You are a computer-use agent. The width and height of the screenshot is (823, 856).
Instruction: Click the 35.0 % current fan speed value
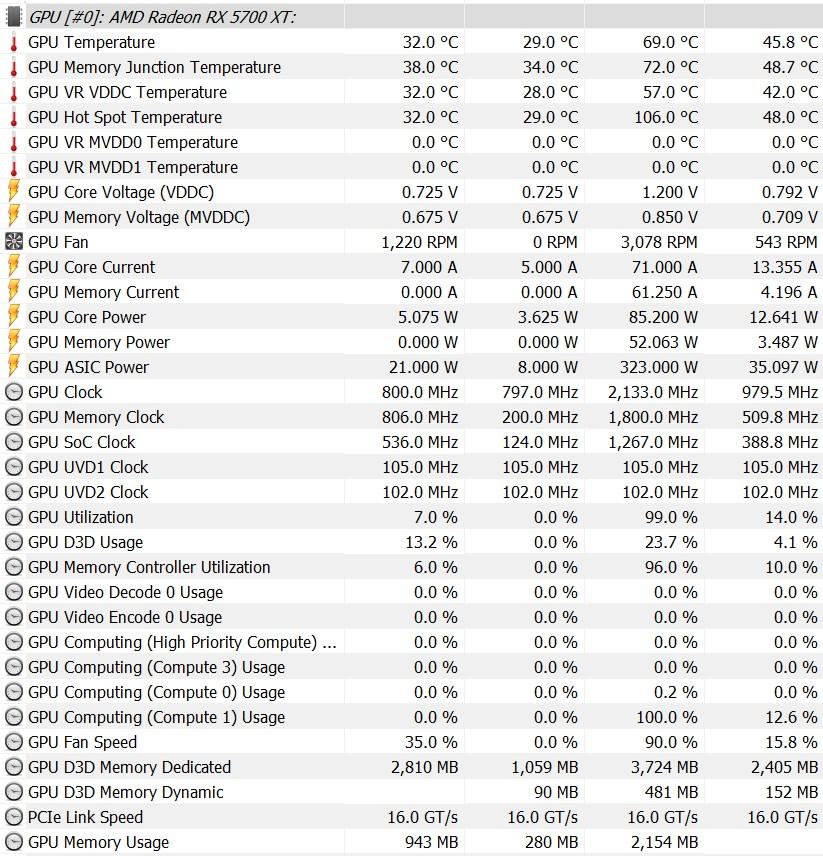pyautogui.click(x=431, y=742)
